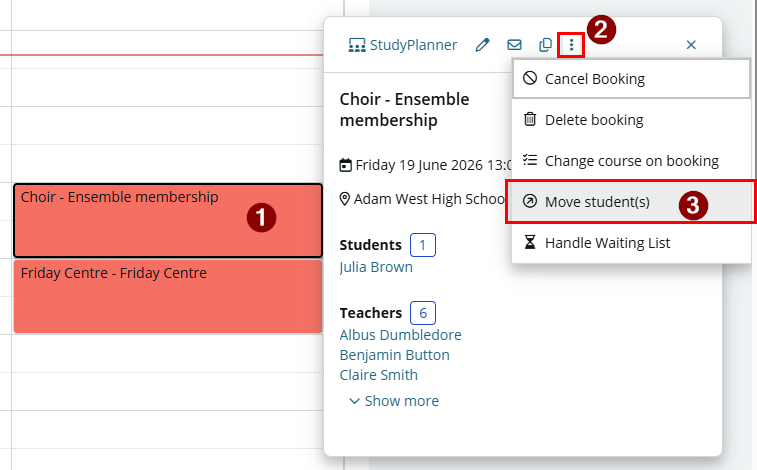This screenshot has height=470, width=757.
Task: Select Handle Waiting List option
Action: coord(631,243)
